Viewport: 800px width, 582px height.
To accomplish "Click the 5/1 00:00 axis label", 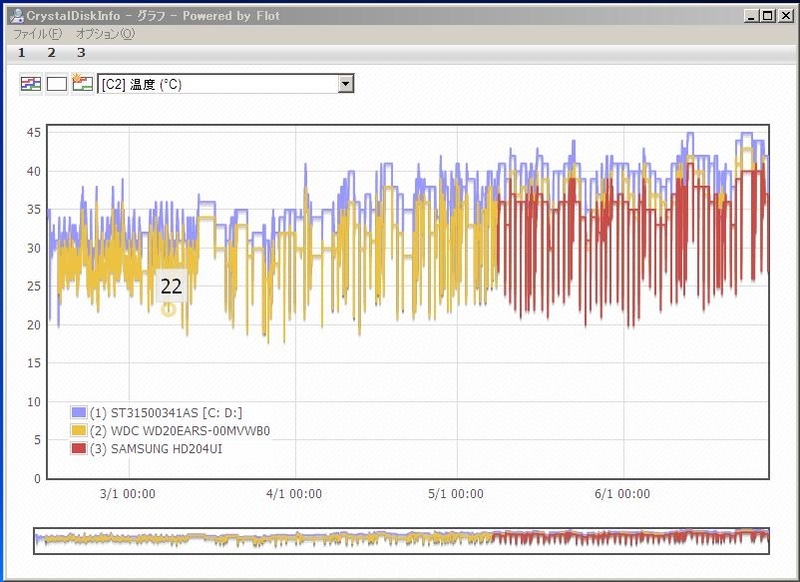I will [x=456, y=494].
